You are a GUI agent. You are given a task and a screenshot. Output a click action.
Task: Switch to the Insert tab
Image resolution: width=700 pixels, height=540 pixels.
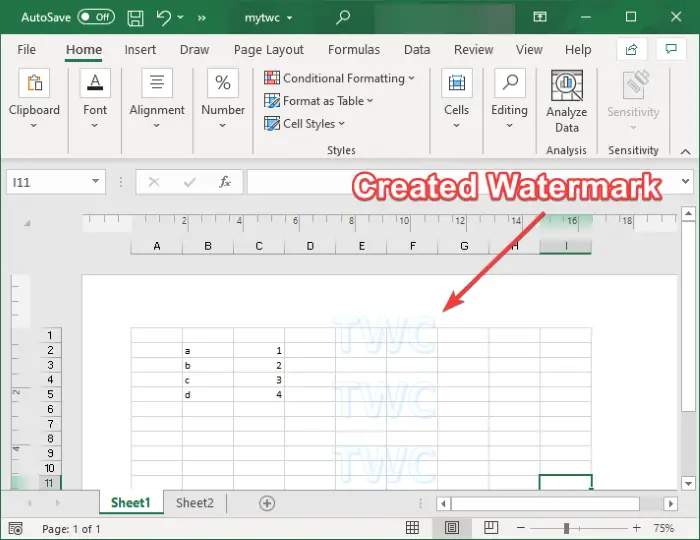(140, 50)
